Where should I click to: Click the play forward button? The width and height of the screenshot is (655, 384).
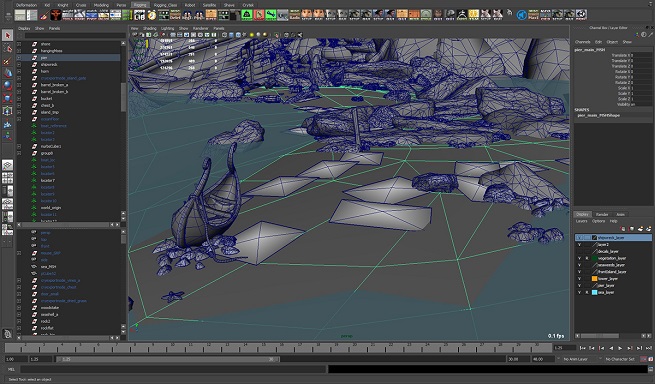[x=620, y=348]
